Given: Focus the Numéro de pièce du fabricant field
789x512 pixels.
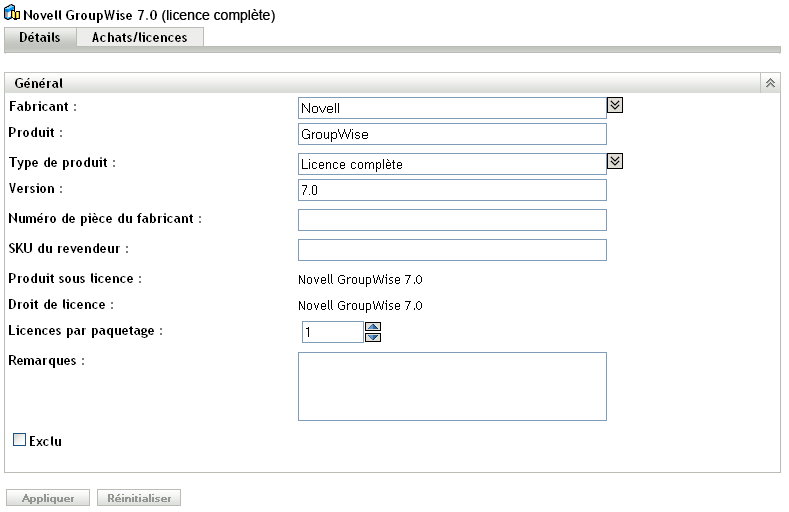Looking at the screenshot, I should tap(452, 220).
